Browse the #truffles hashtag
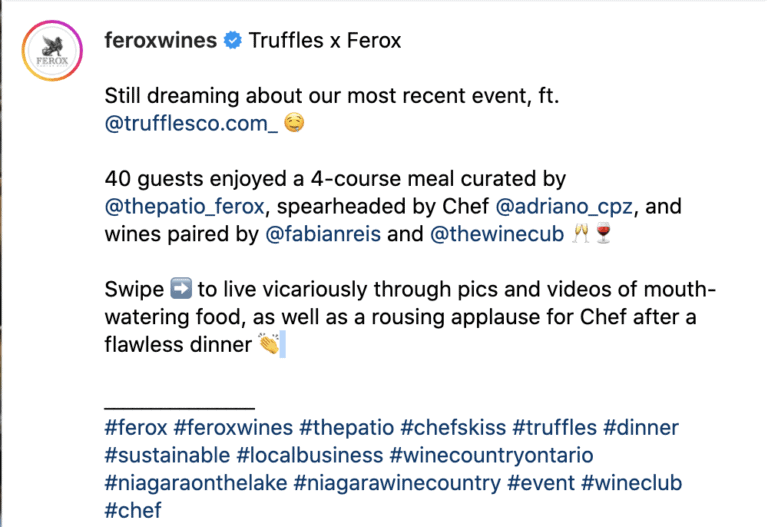This screenshot has height=527, width=768. click(x=554, y=428)
